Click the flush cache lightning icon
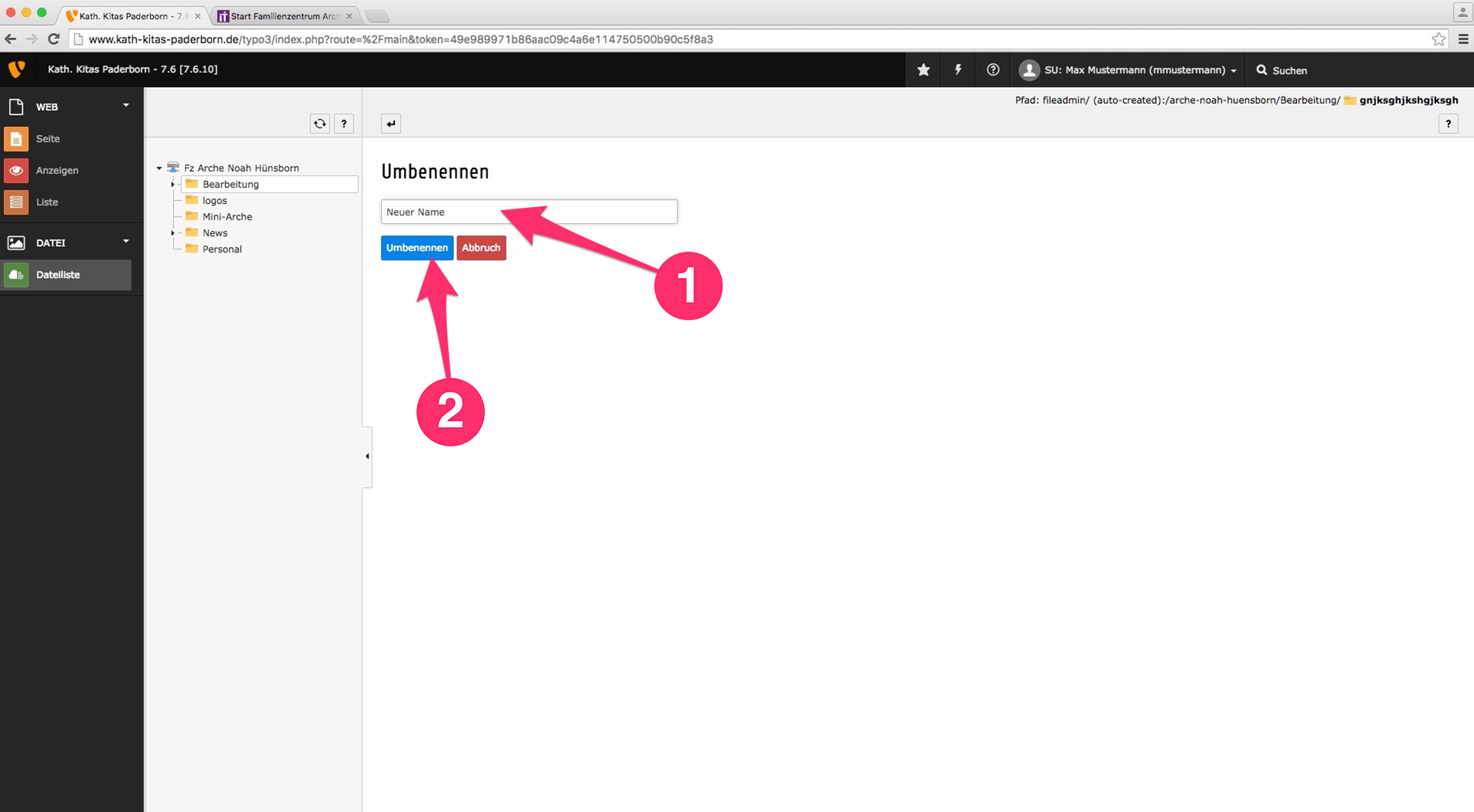Viewport: 1474px width, 812px height. click(958, 70)
